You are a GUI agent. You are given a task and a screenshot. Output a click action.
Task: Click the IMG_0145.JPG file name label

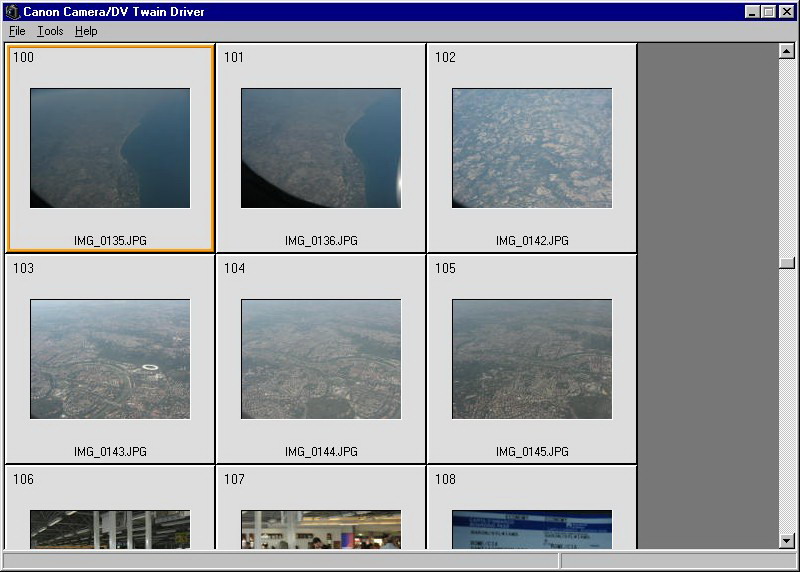point(532,452)
